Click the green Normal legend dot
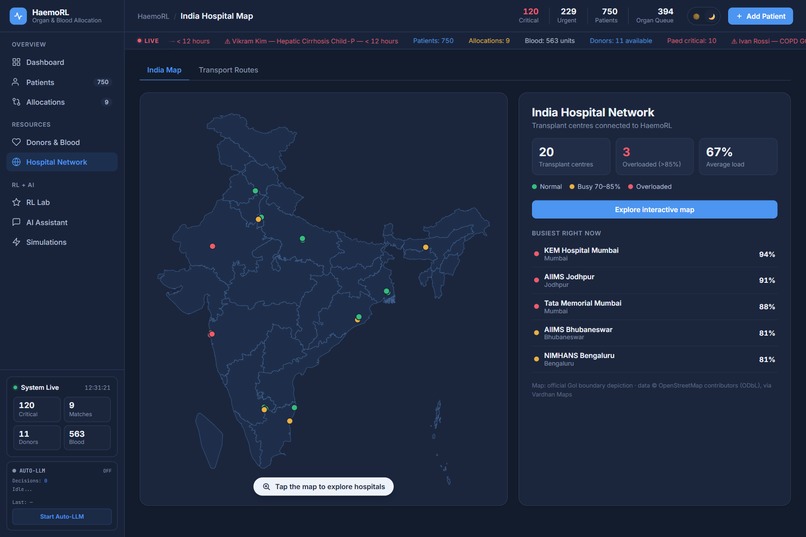Screen dimensions: 806x537 click(535, 187)
